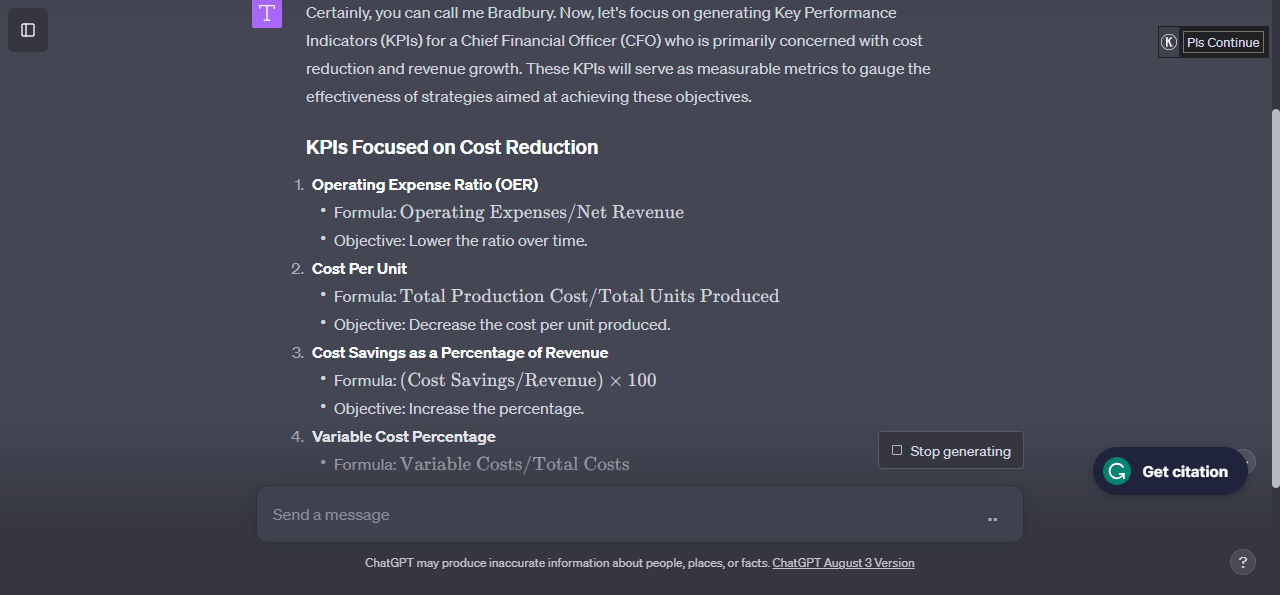The width and height of the screenshot is (1280, 595).
Task: Click the purple T user avatar
Action: click(267, 13)
